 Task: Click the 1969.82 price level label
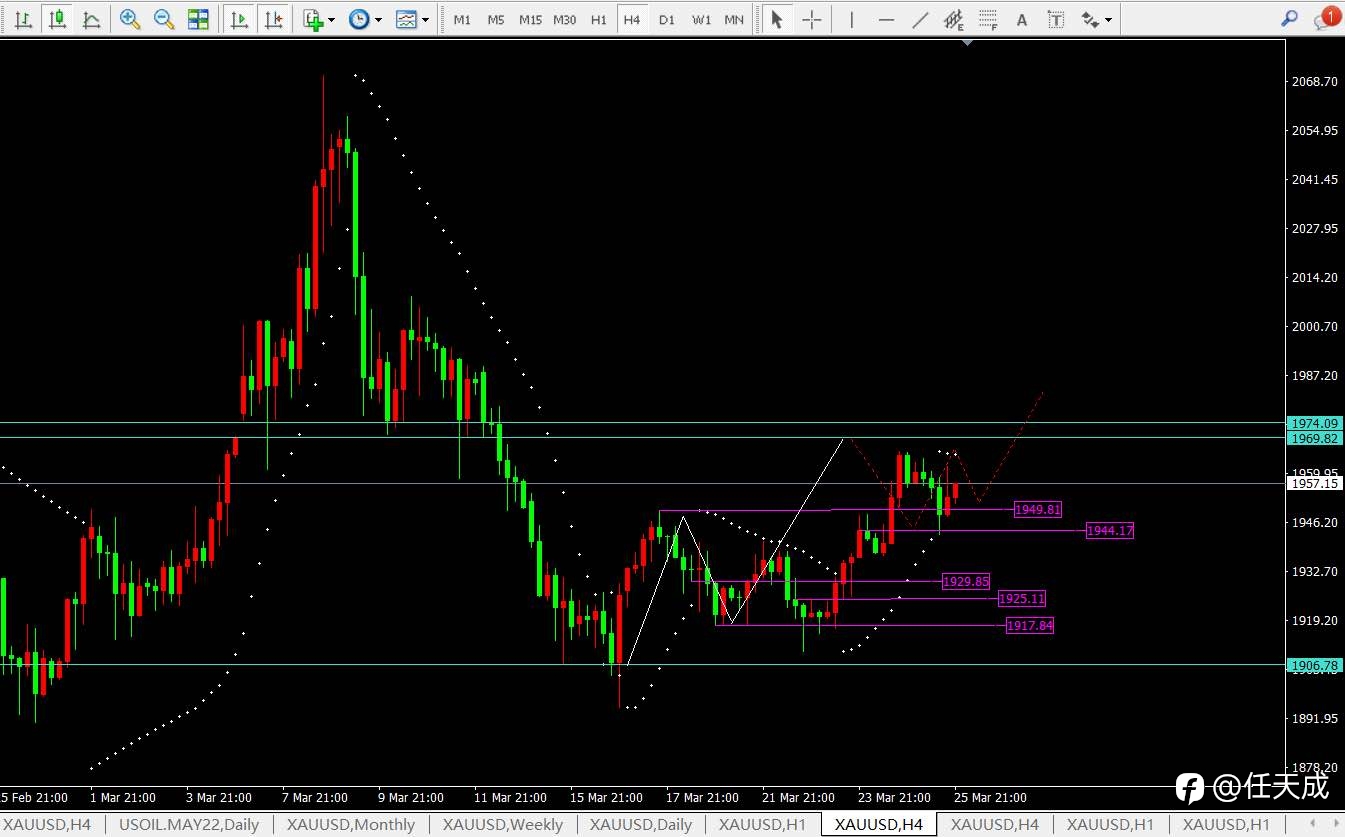click(1314, 438)
